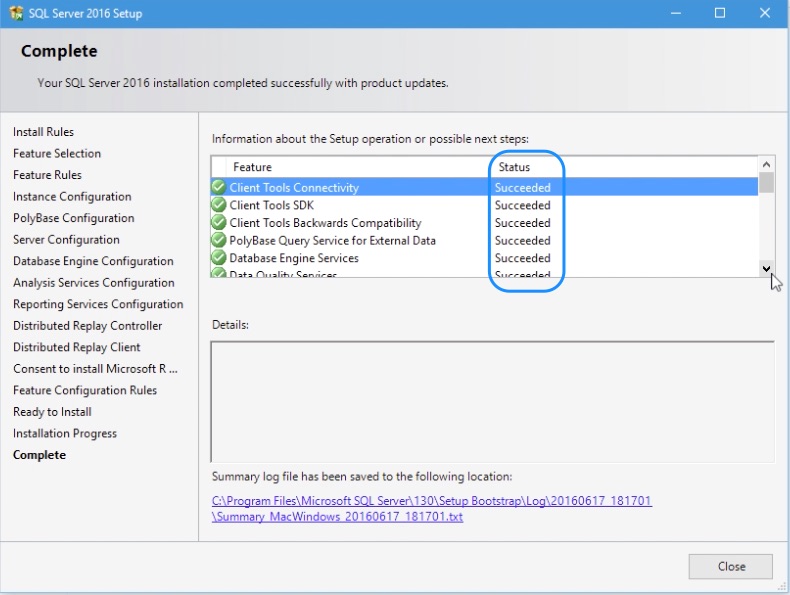Click Installation Progress step
790x595 pixels.
(64, 433)
